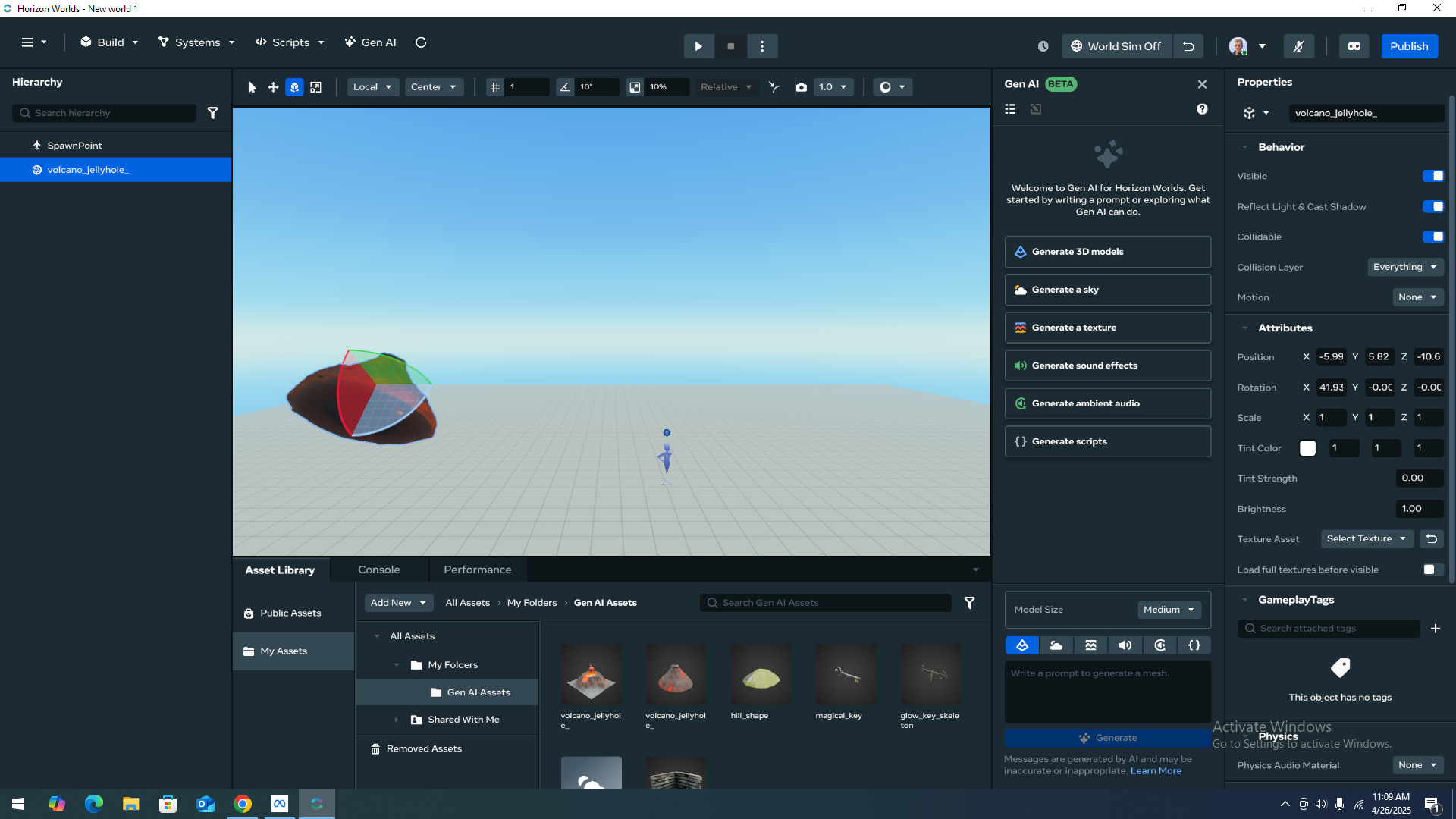Click the hierarchy filter icon
Screen dimensions: 1456x819
click(x=213, y=113)
